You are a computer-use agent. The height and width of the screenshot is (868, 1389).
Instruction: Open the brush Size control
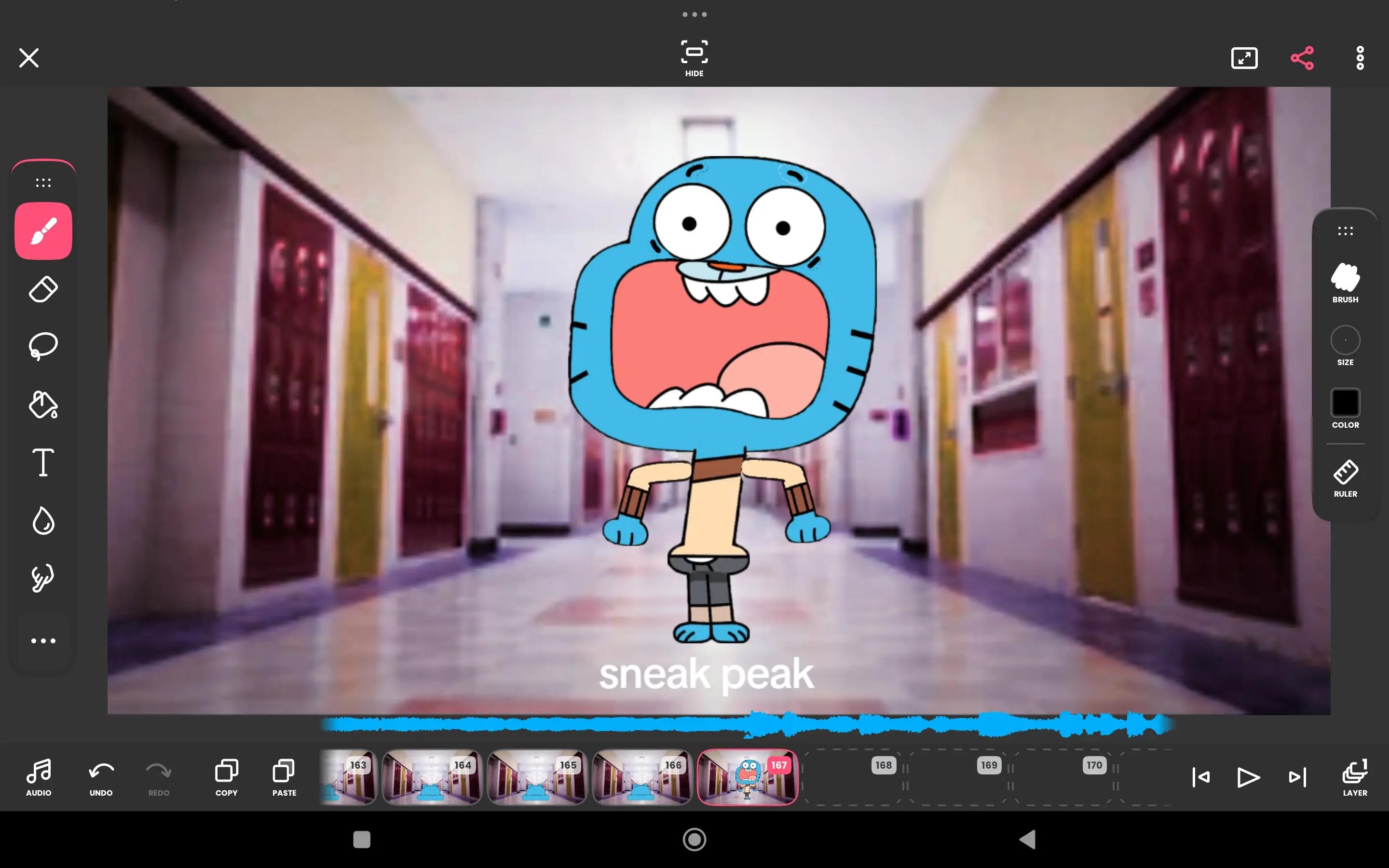click(1346, 346)
